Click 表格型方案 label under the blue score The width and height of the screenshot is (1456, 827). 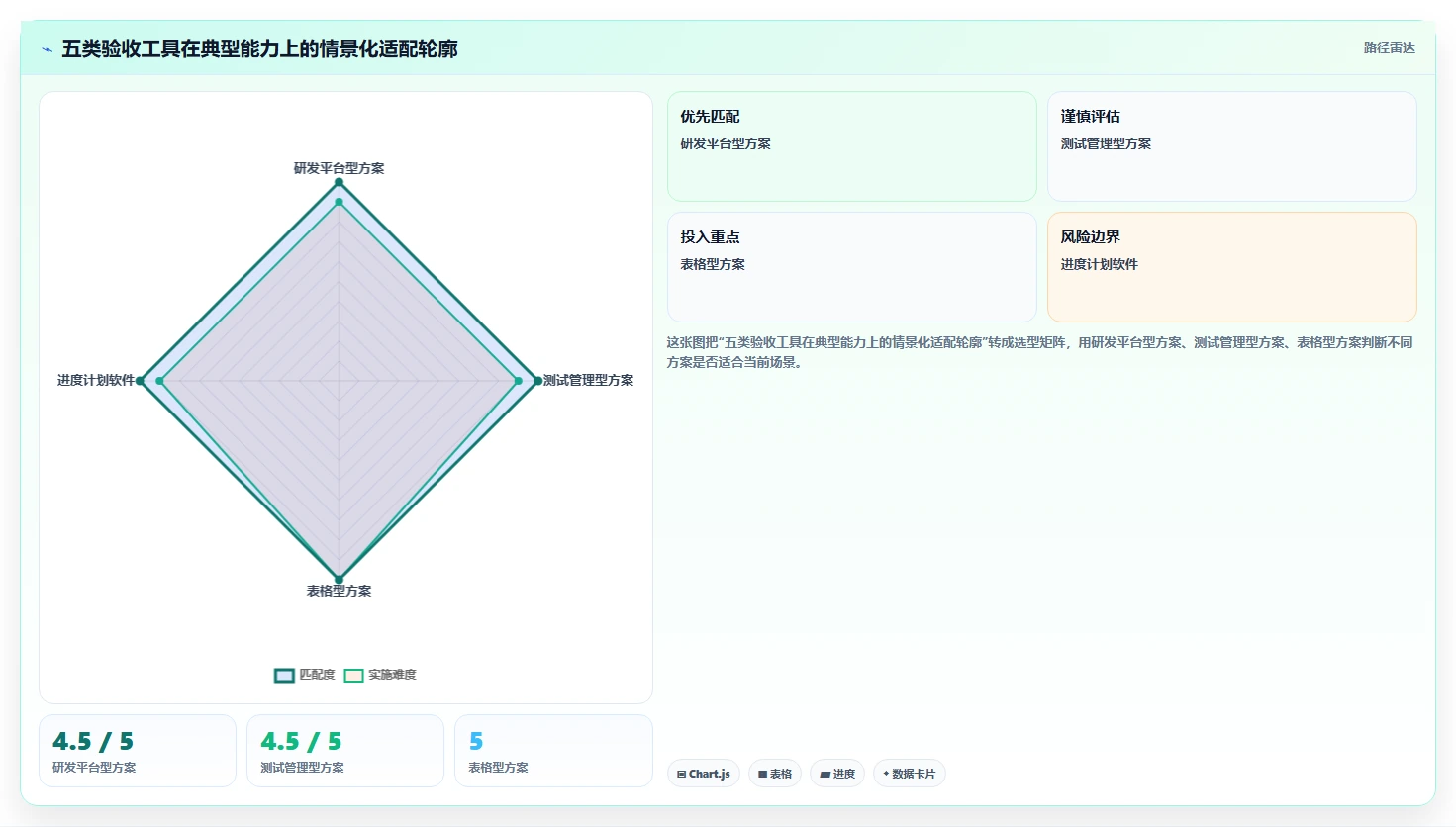[x=498, y=768]
